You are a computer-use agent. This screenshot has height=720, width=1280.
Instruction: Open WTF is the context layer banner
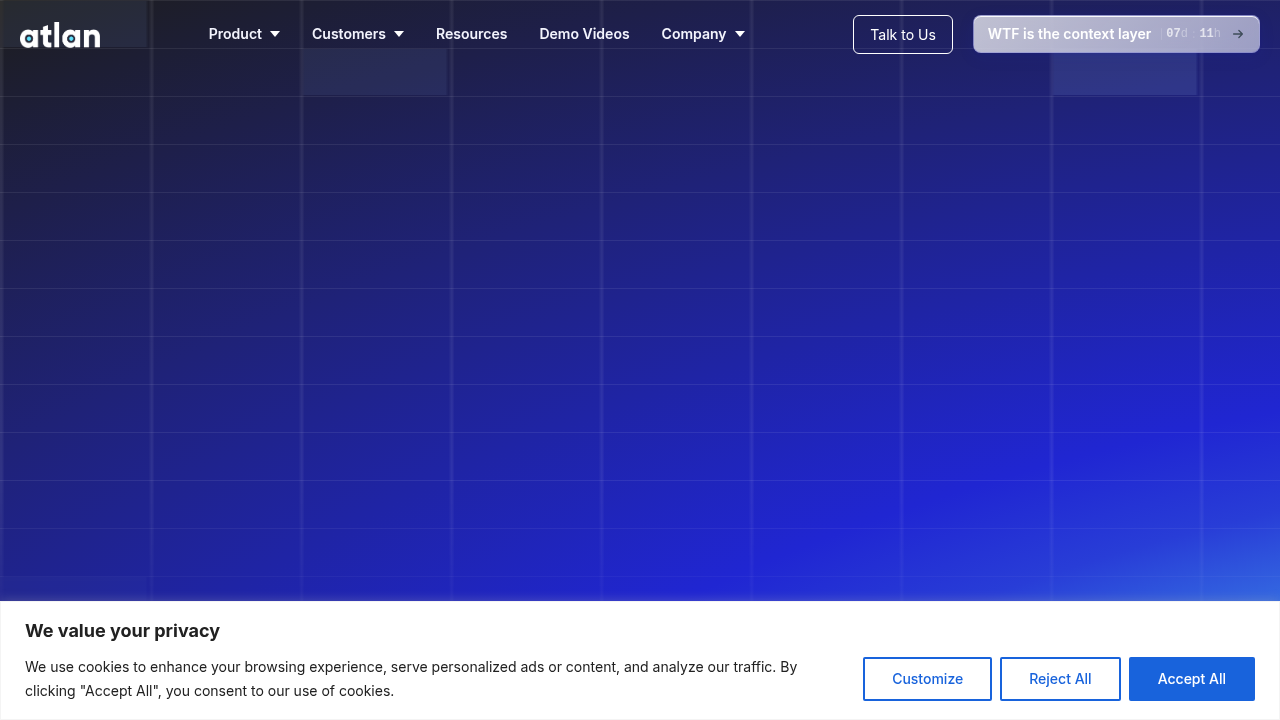1116,34
